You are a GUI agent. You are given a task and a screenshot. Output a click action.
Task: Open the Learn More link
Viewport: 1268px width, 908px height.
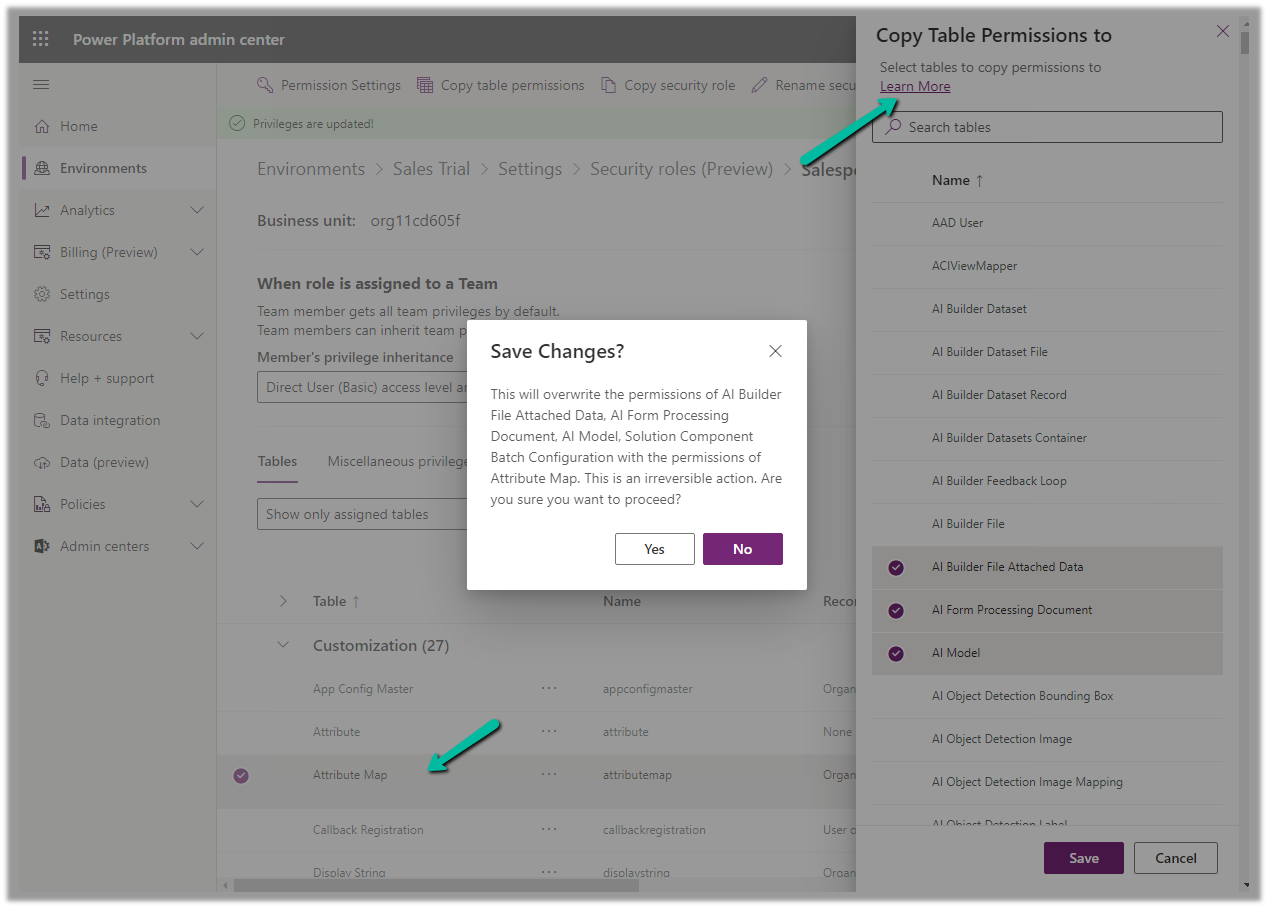(915, 86)
